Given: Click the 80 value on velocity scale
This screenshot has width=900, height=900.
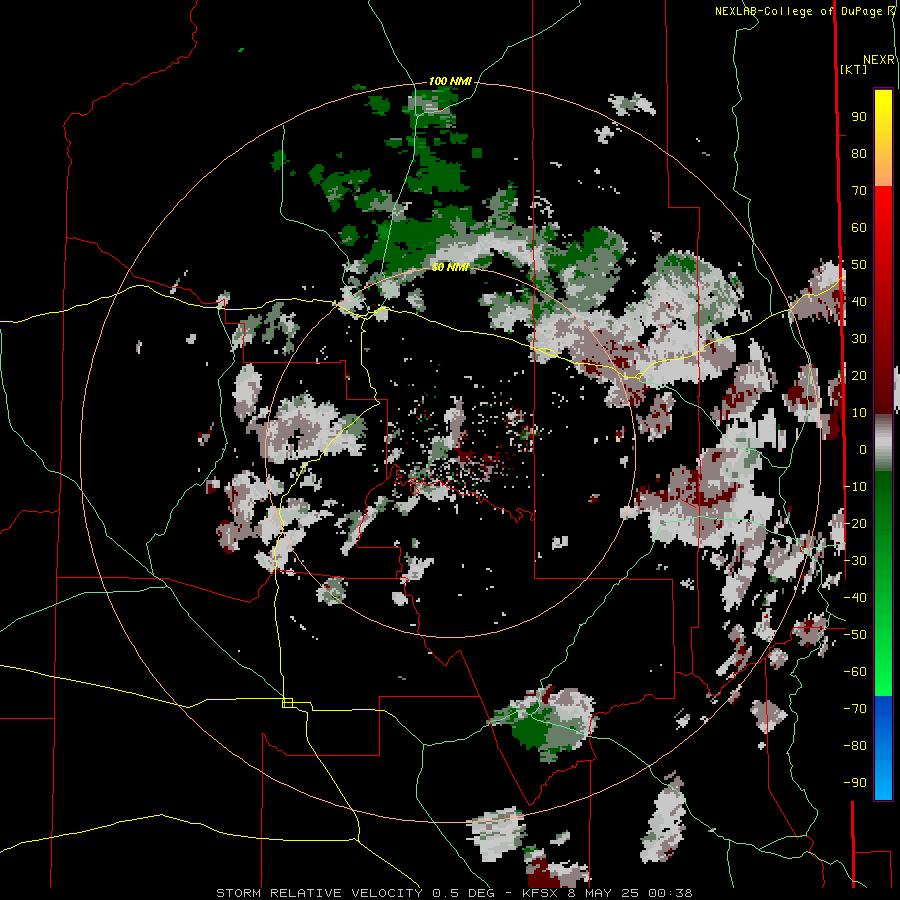Looking at the screenshot, I should click(859, 153).
